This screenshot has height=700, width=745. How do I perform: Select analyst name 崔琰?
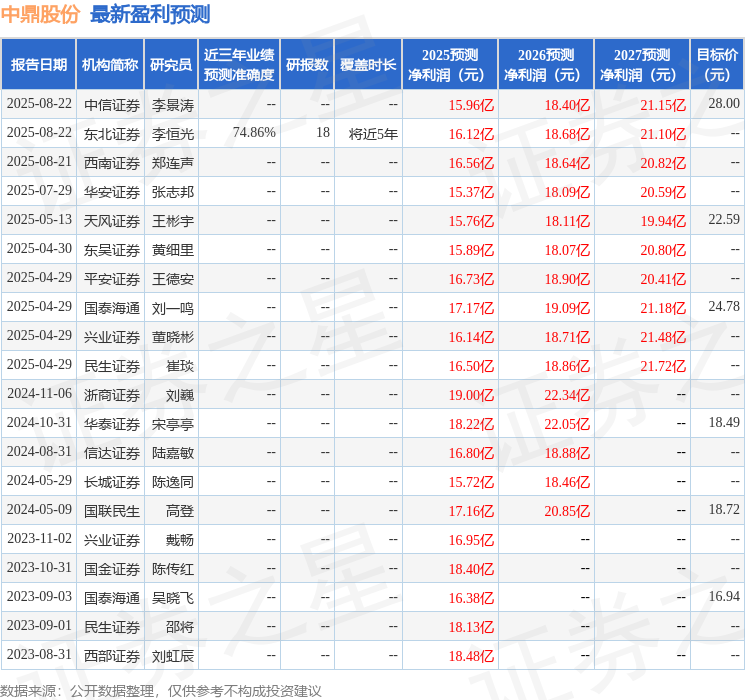coord(180,366)
